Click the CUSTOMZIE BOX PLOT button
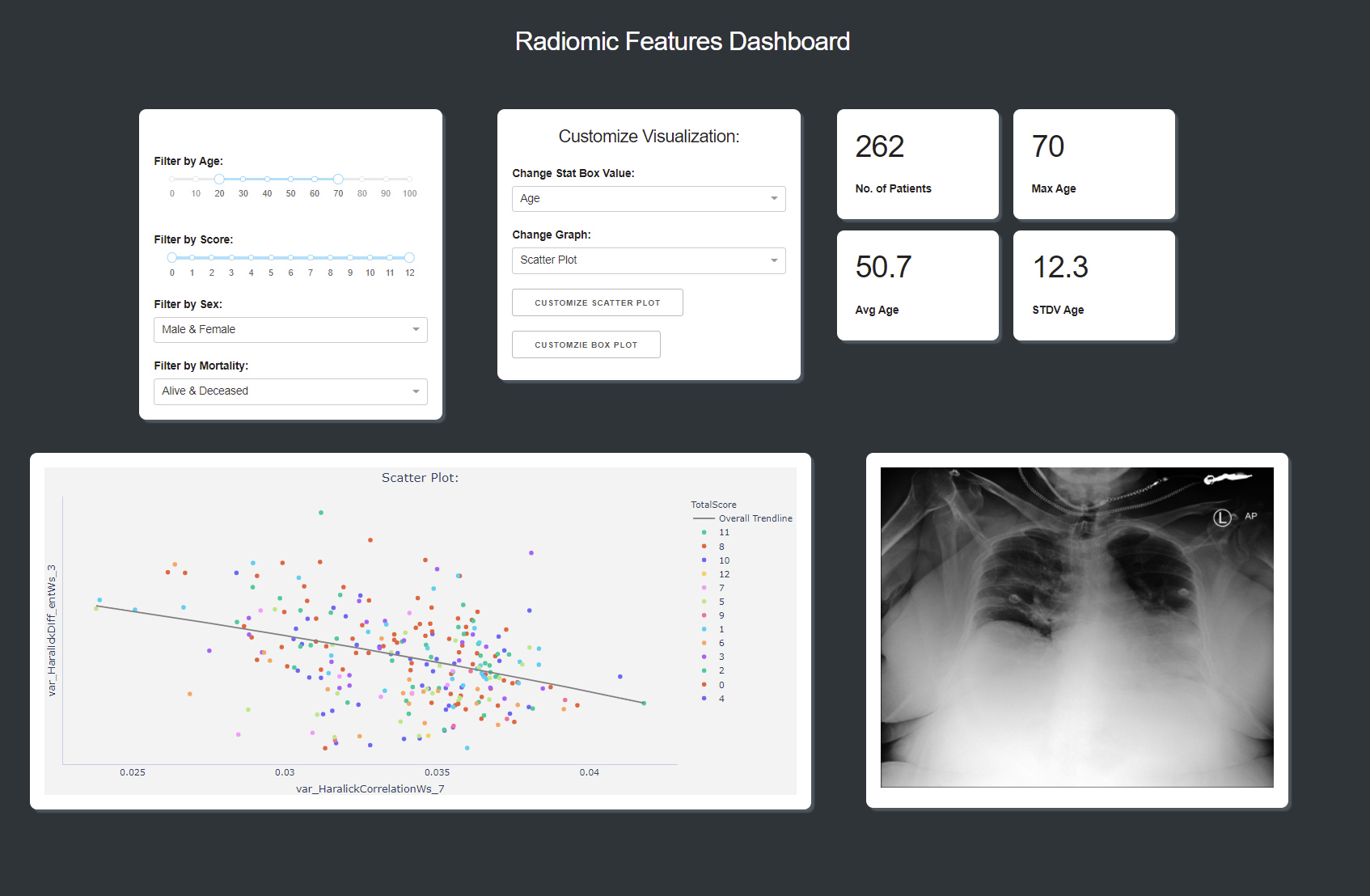This screenshot has width=1370, height=896. 586,344
